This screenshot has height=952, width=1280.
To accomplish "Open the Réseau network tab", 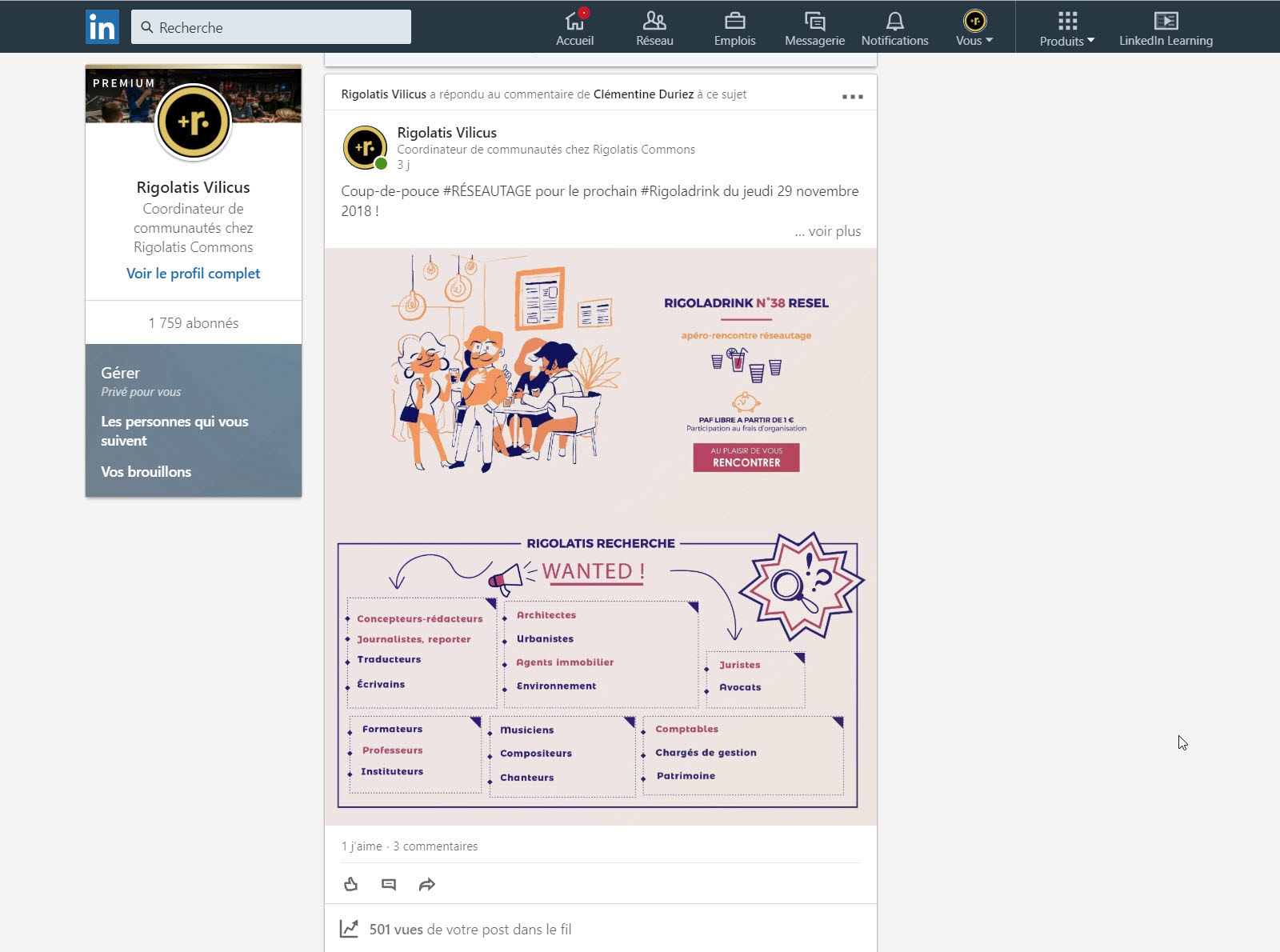I will [x=654, y=28].
